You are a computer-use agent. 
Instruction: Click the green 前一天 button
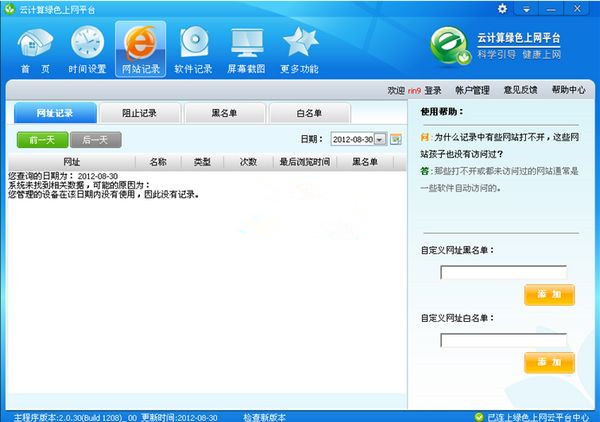(42, 139)
